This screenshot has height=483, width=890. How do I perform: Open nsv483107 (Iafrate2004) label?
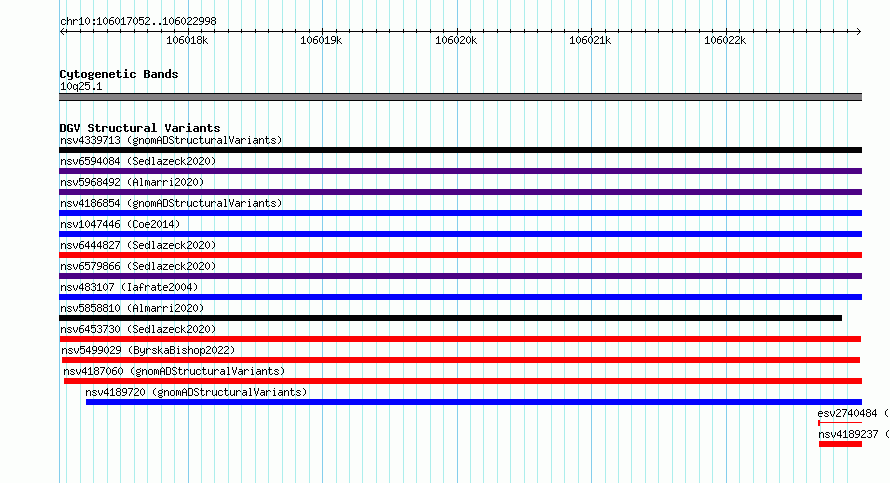[129, 287]
